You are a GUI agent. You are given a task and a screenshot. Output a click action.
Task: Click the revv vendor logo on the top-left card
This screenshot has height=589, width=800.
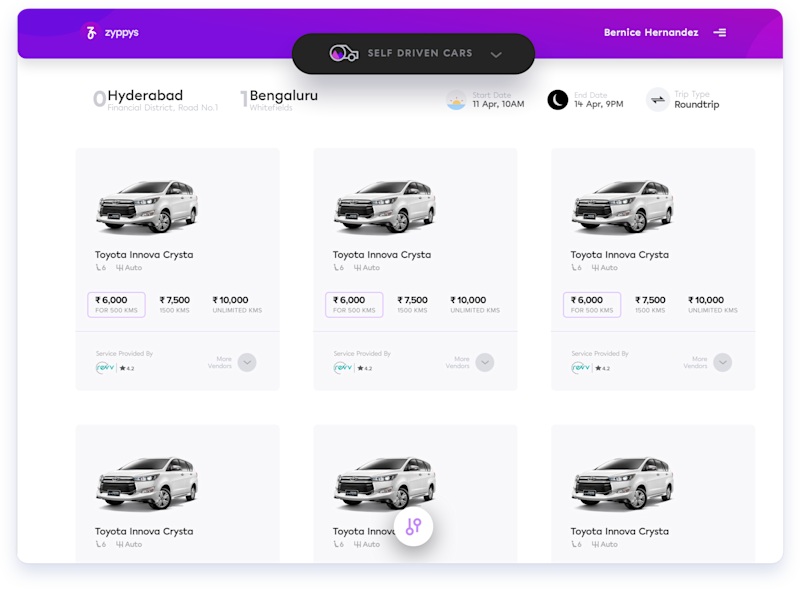(105, 367)
